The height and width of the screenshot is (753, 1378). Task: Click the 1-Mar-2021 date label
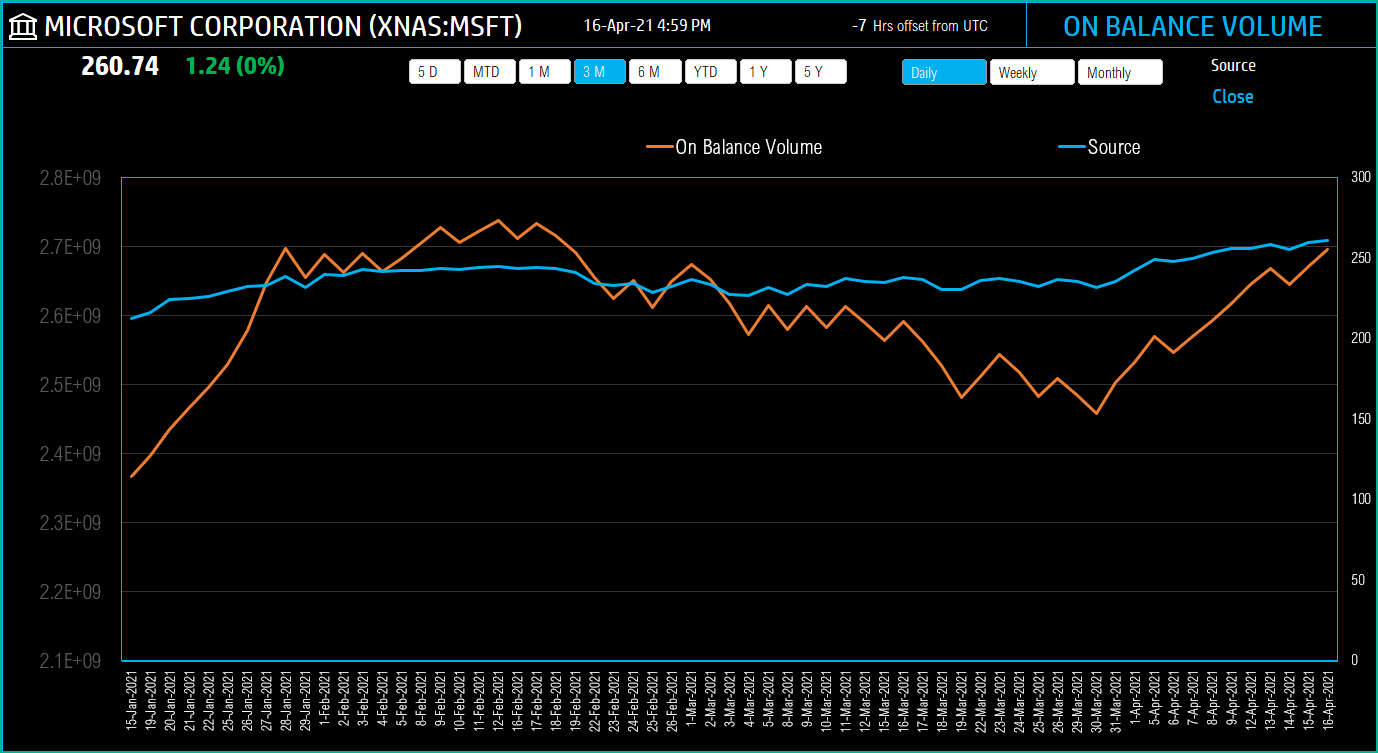coord(692,700)
